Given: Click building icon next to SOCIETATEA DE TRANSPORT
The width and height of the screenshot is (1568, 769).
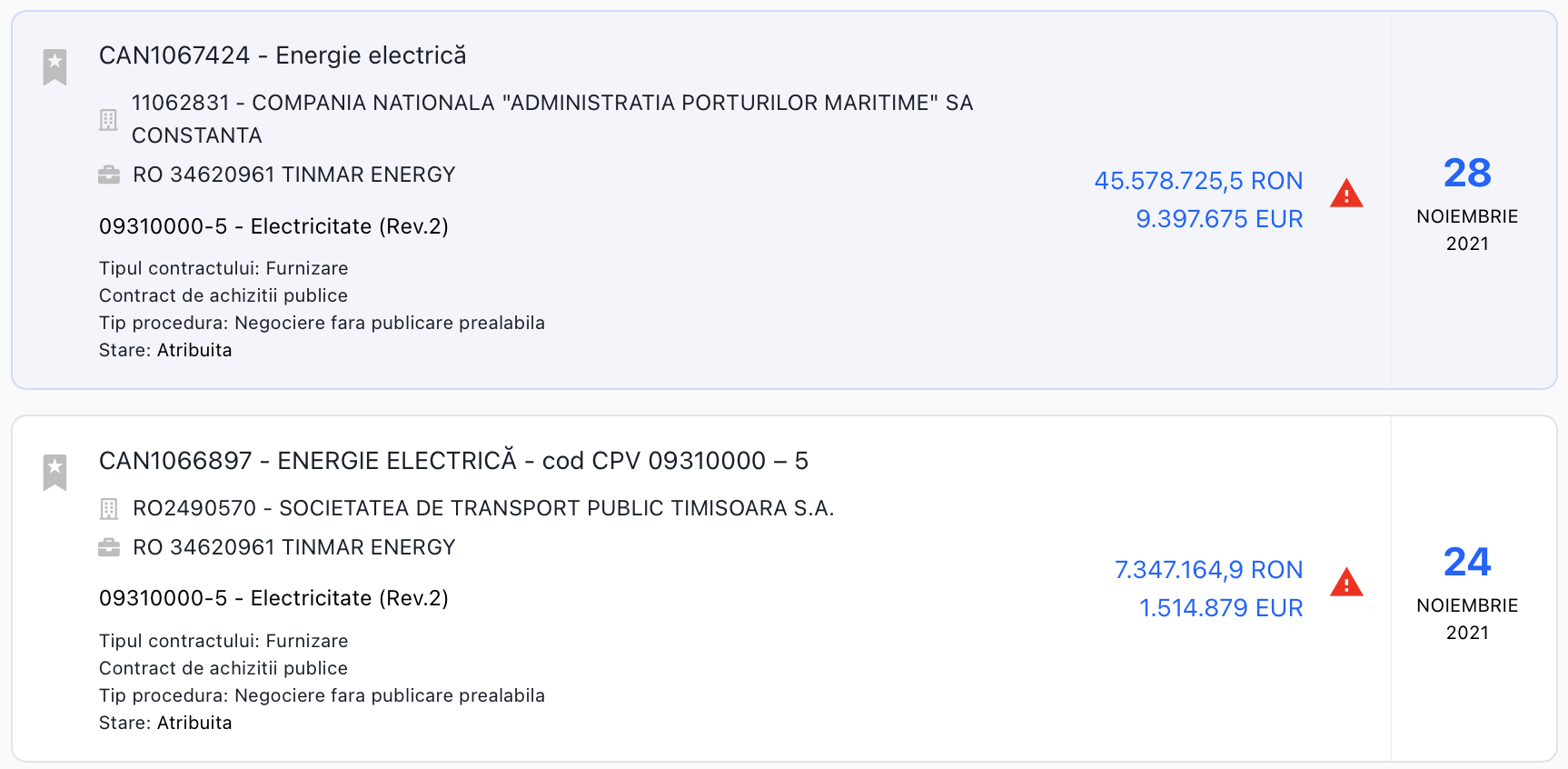Looking at the screenshot, I should (109, 509).
